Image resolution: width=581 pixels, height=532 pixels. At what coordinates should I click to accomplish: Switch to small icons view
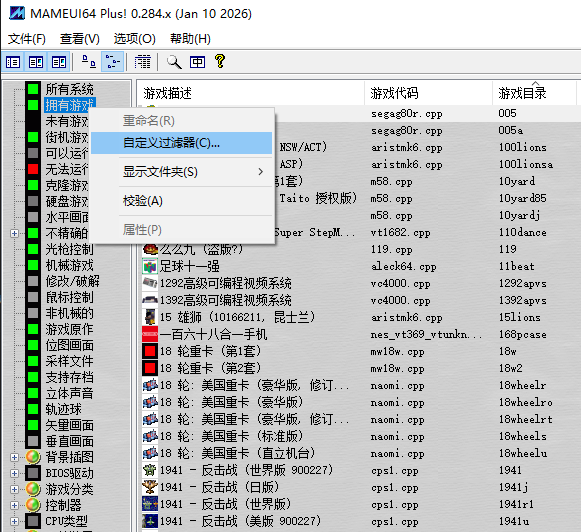[x=112, y=62]
